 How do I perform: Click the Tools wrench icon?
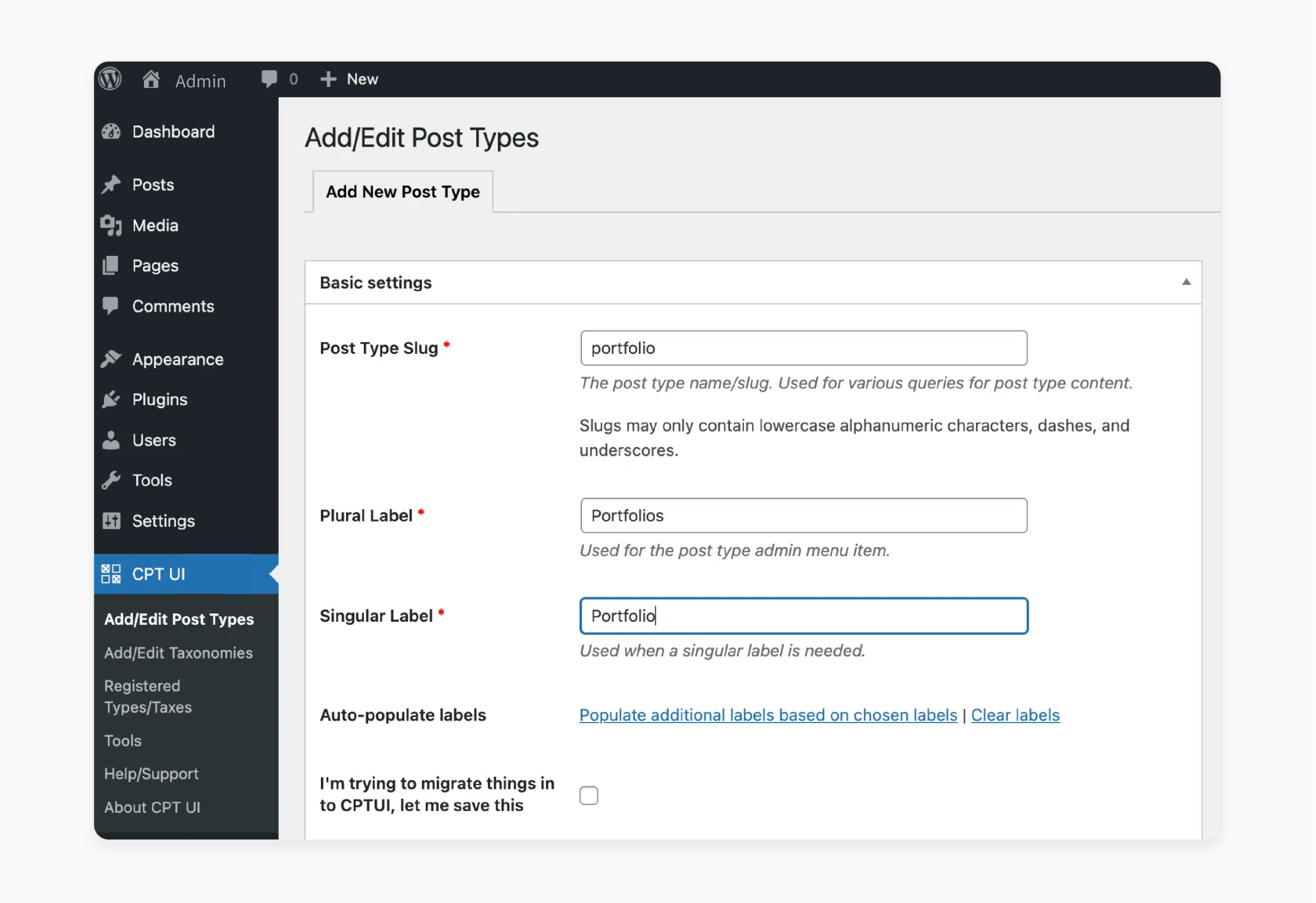click(x=111, y=480)
